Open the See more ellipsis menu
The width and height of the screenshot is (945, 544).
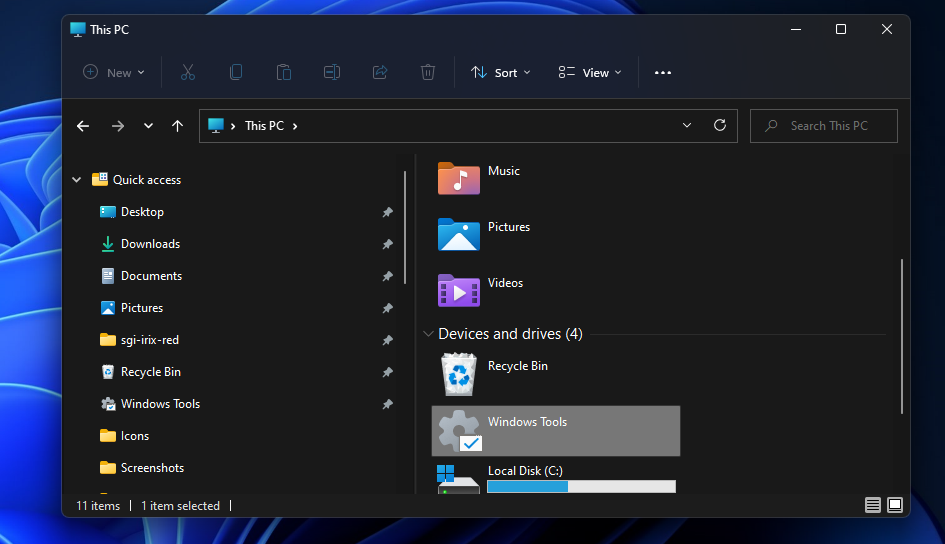(662, 72)
